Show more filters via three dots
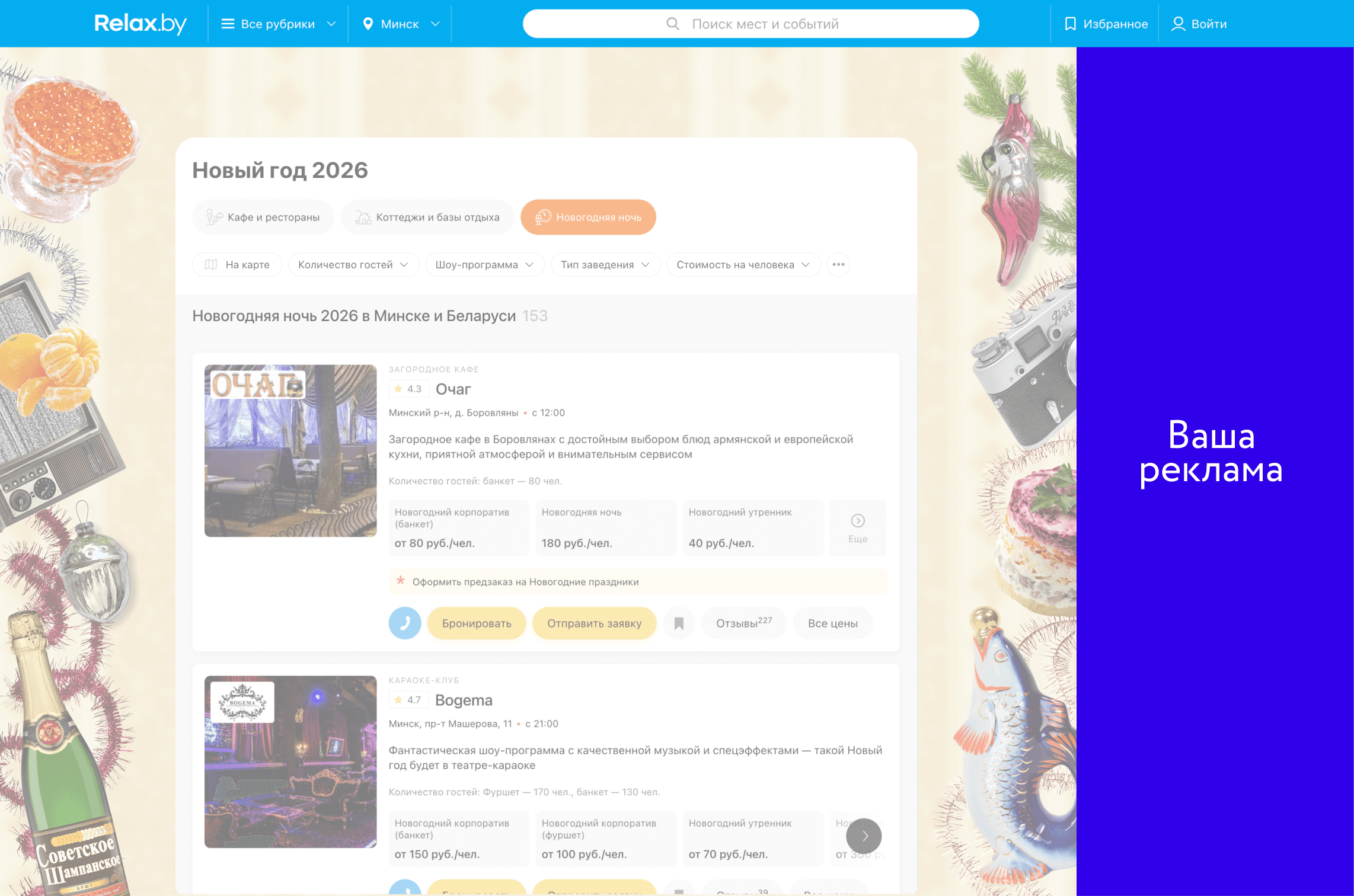The width and height of the screenshot is (1354, 896). pos(838,264)
